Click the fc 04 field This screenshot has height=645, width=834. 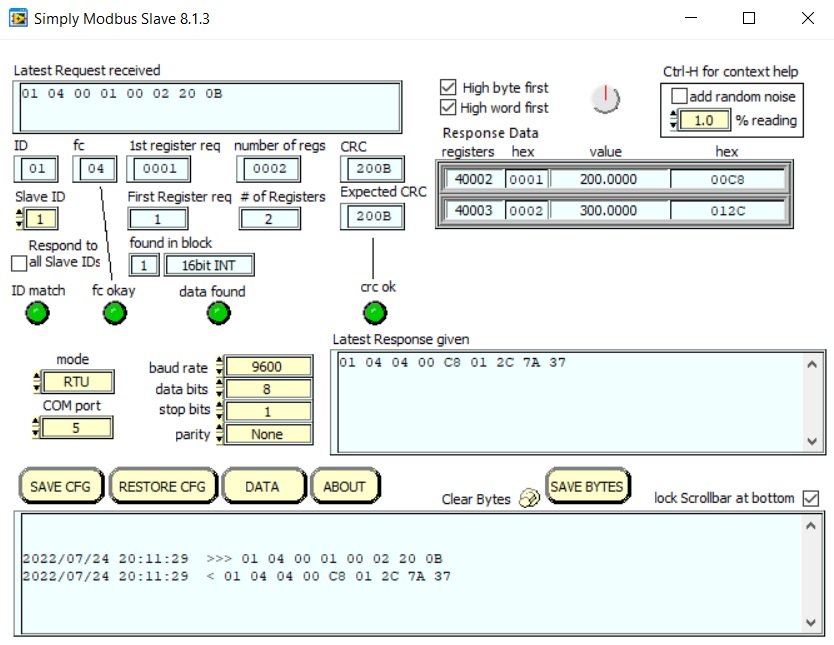(95, 169)
